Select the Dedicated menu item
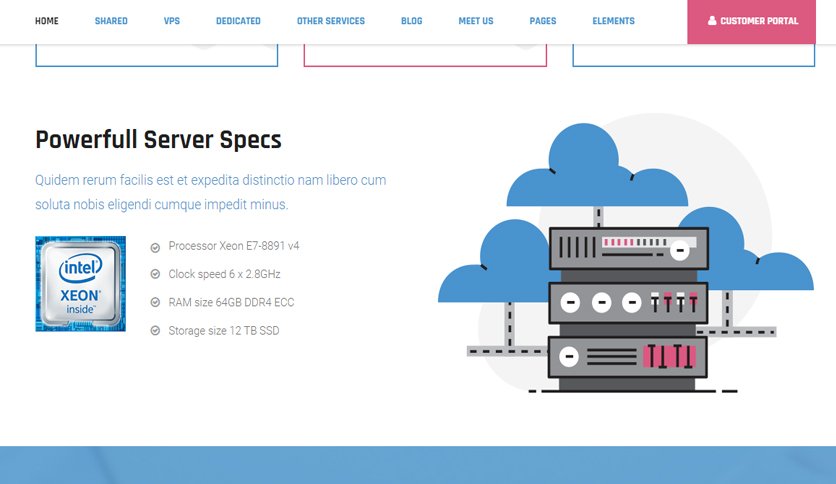This screenshot has width=836, height=484. [238, 21]
